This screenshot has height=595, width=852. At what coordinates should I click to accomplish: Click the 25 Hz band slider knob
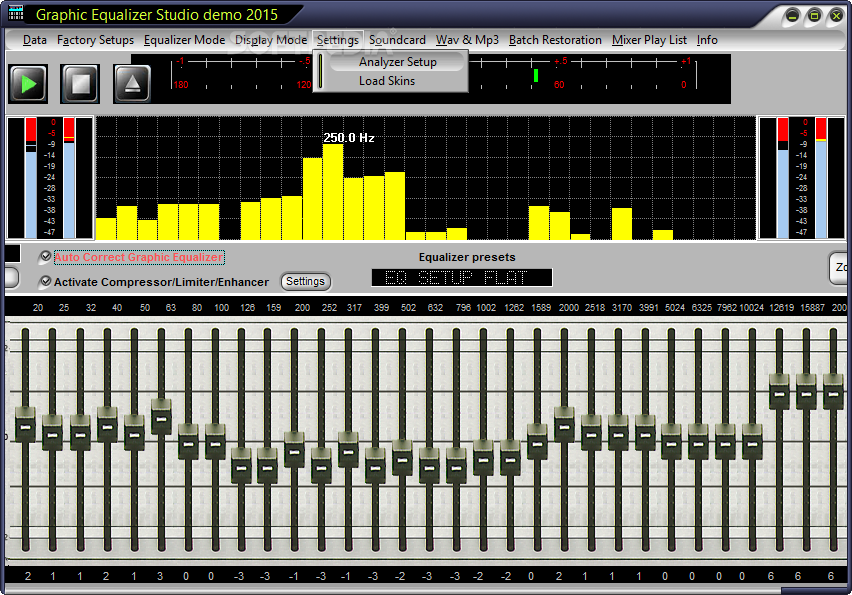pyautogui.click(x=53, y=433)
